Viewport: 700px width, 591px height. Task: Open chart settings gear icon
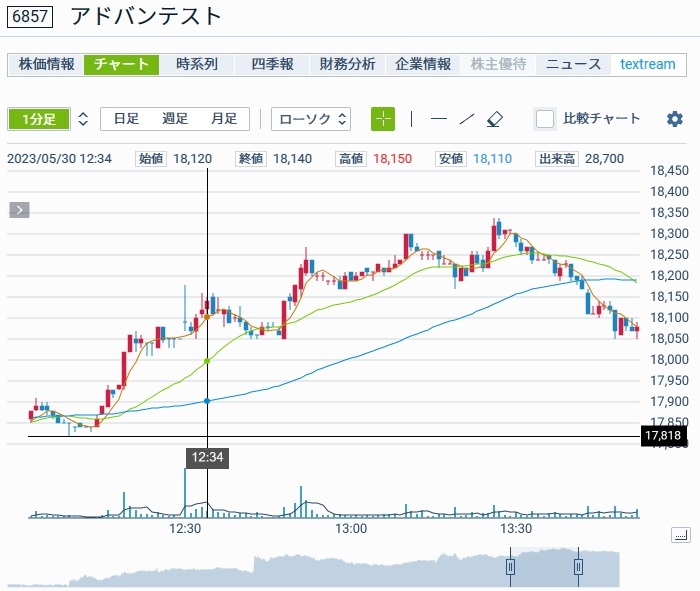[x=675, y=119]
